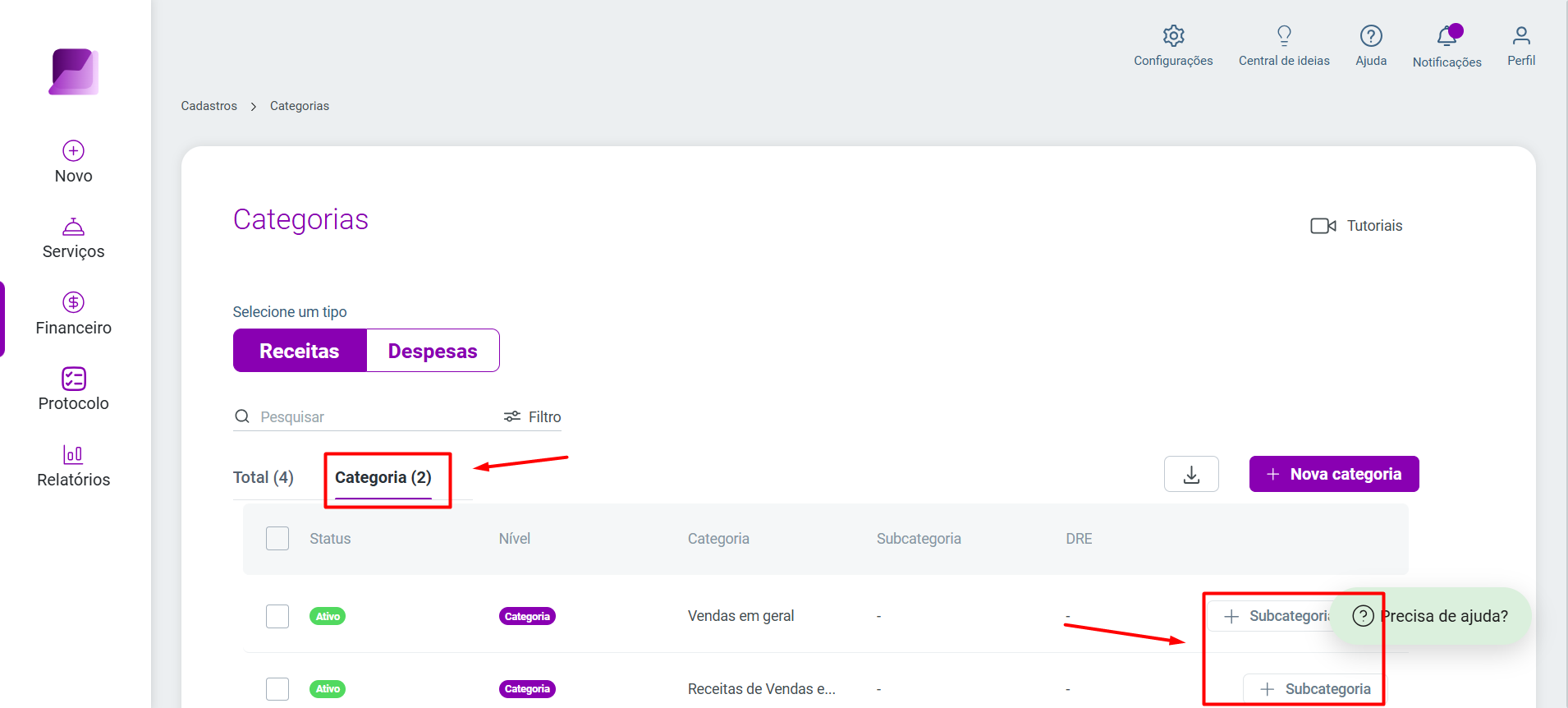Add Subcategoria to Vendas em geral

coord(1271,616)
